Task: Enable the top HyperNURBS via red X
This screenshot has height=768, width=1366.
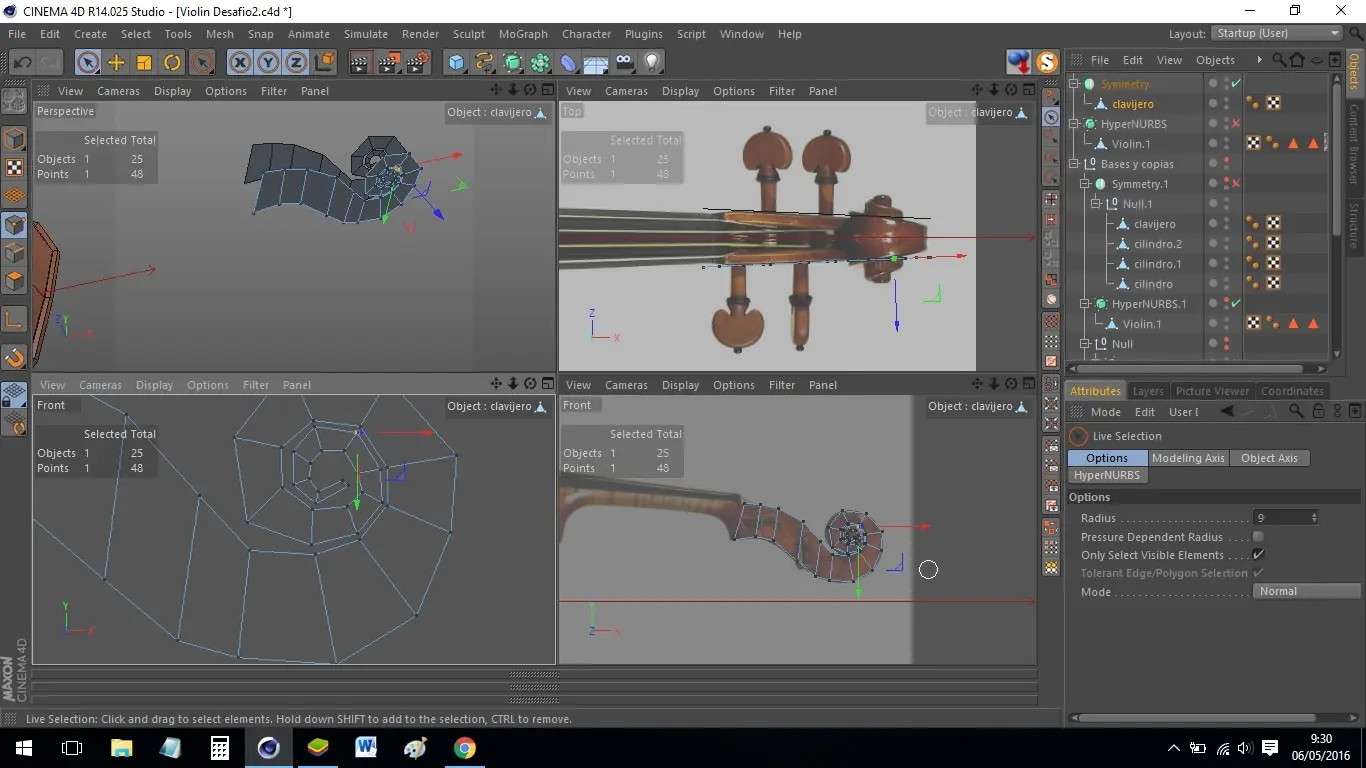Action: point(1237,124)
